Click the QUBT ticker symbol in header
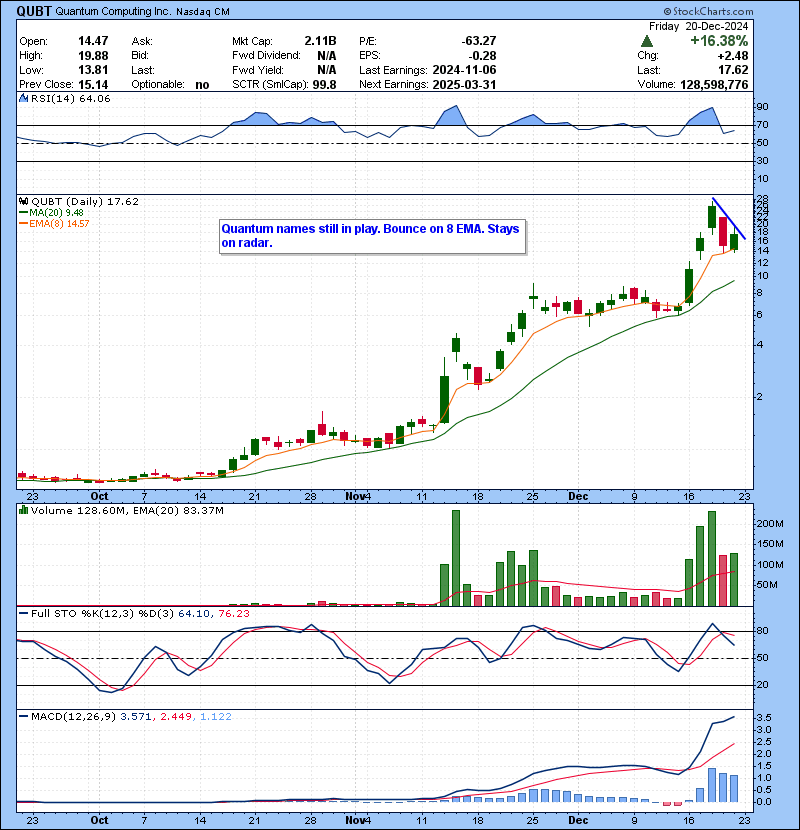The width and height of the screenshot is (800, 830). point(34,11)
